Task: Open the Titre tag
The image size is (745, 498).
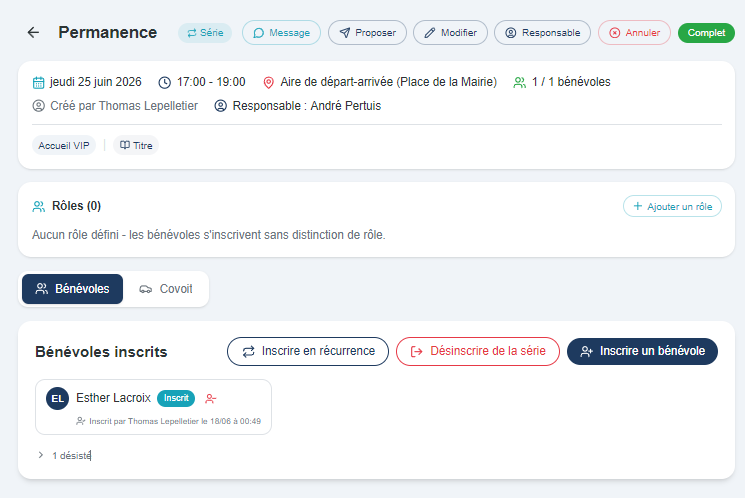Action: coord(136,145)
